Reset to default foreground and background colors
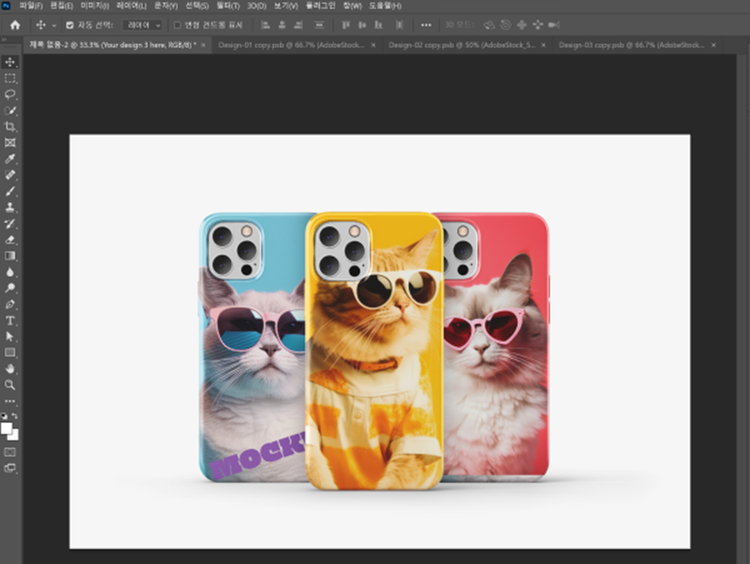750x564 pixels. coord(4,416)
